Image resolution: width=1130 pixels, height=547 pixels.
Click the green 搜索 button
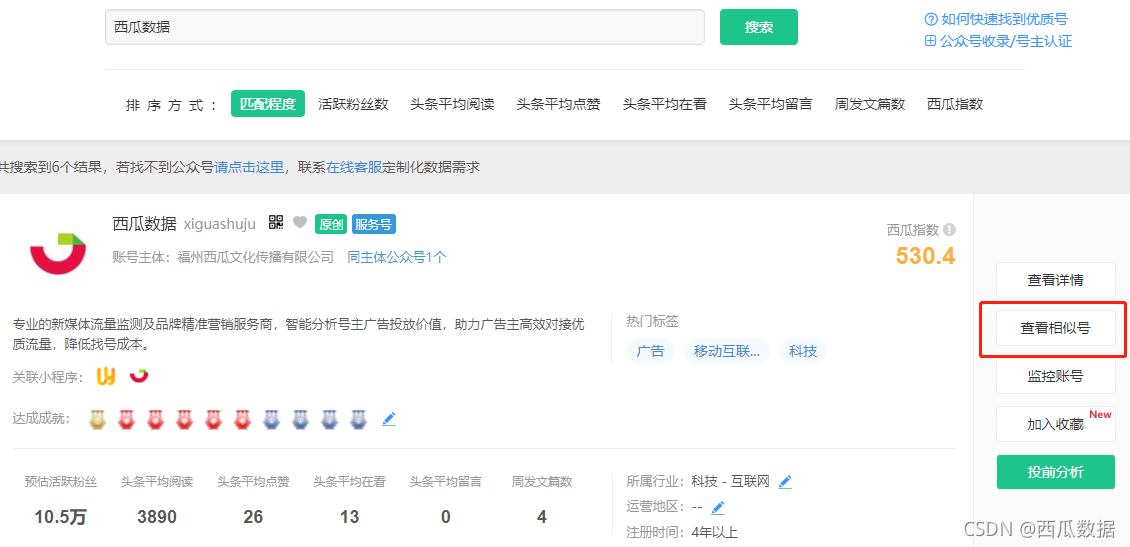point(759,27)
